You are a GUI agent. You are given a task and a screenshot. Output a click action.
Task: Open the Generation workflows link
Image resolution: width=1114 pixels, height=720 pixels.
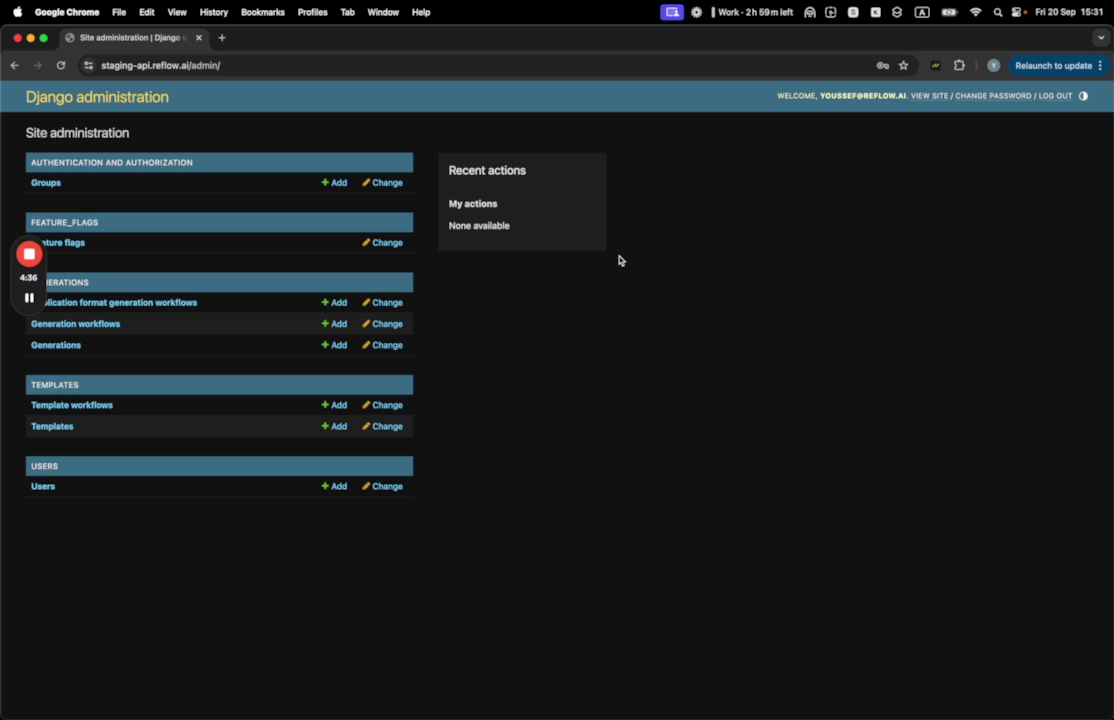(x=75, y=324)
